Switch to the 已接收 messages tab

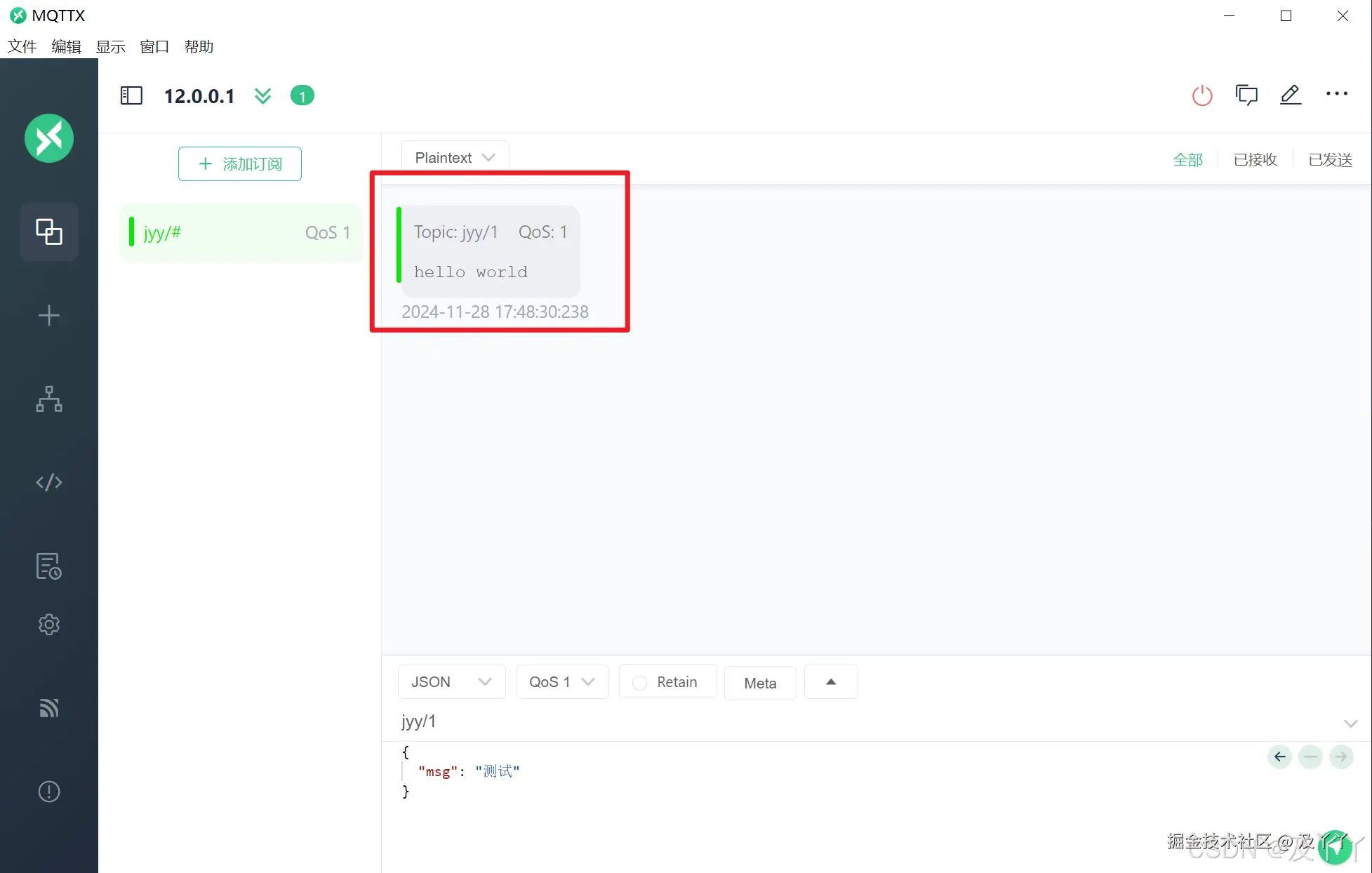pos(1255,160)
